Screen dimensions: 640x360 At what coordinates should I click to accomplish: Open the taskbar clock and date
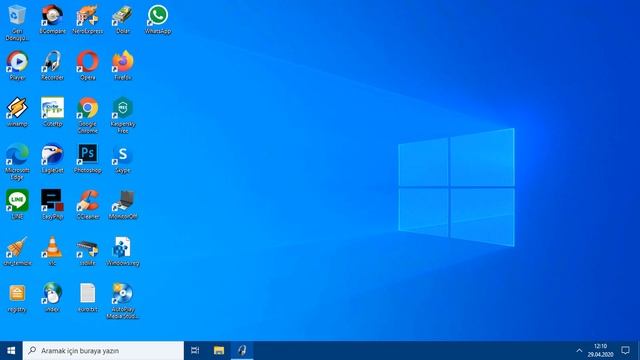click(x=600, y=350)
